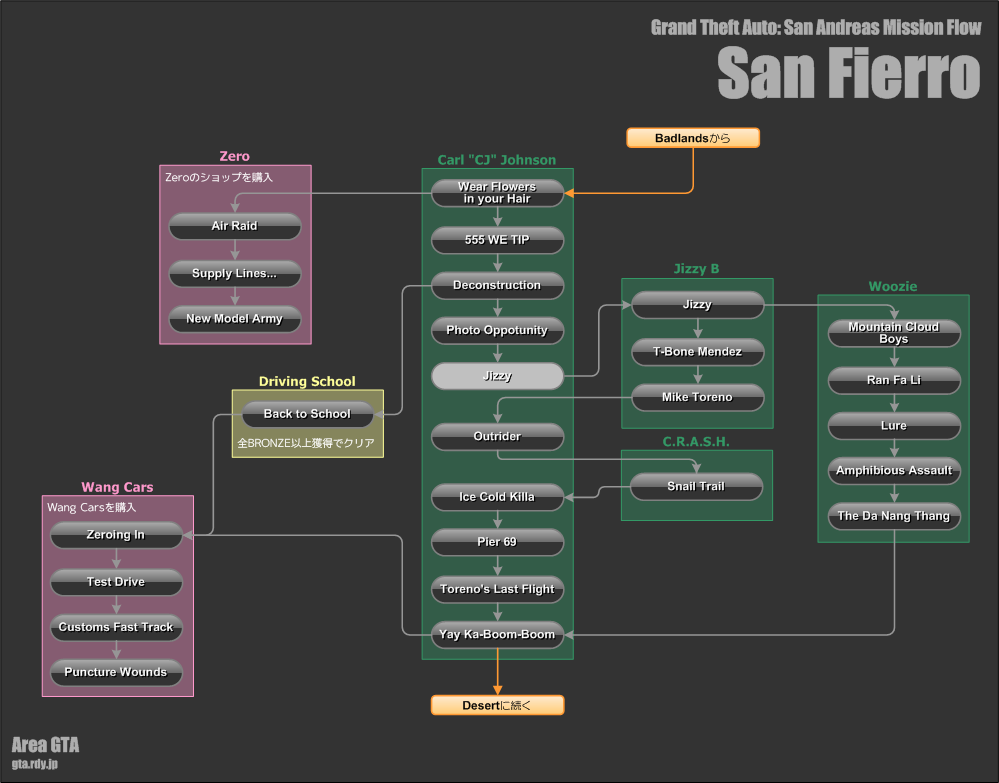Screen dimensions: 999x783
Task: Click the Woozie group heading
Action: pyautogui.click(x=893, y=286)
